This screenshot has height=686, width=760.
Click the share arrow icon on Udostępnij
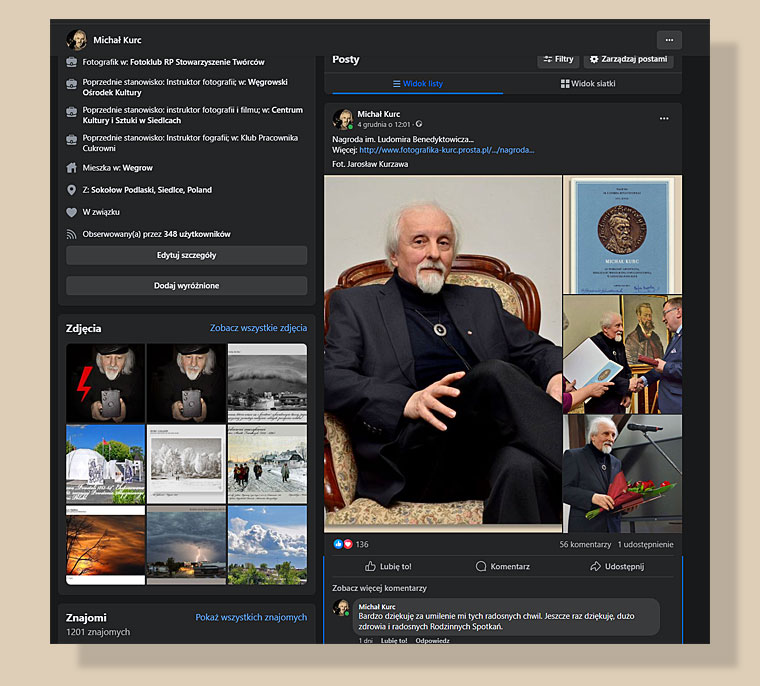point(595,566)
